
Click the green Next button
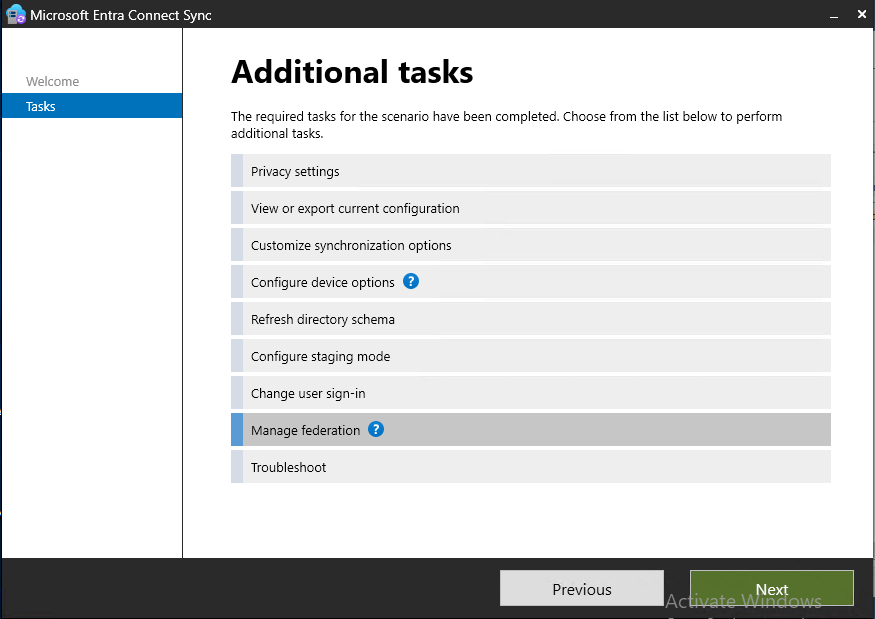pyautogui.click(x=771, y=589)
